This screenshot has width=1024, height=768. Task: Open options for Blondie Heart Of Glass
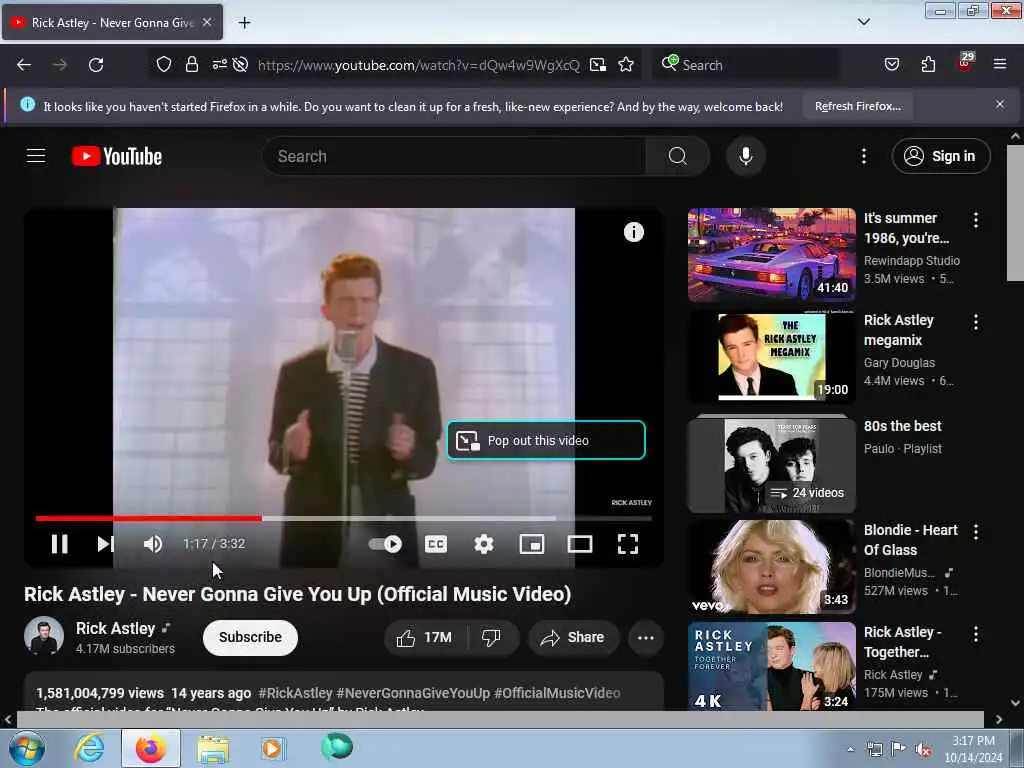coord(976,532)
